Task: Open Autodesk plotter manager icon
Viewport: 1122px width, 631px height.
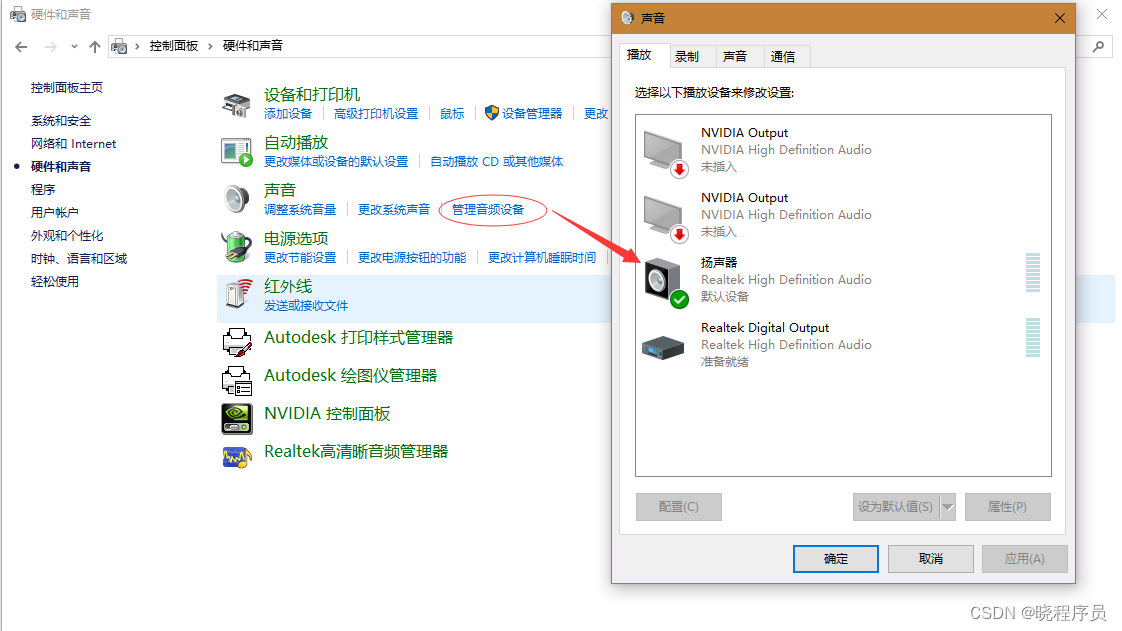Action: 237,380
